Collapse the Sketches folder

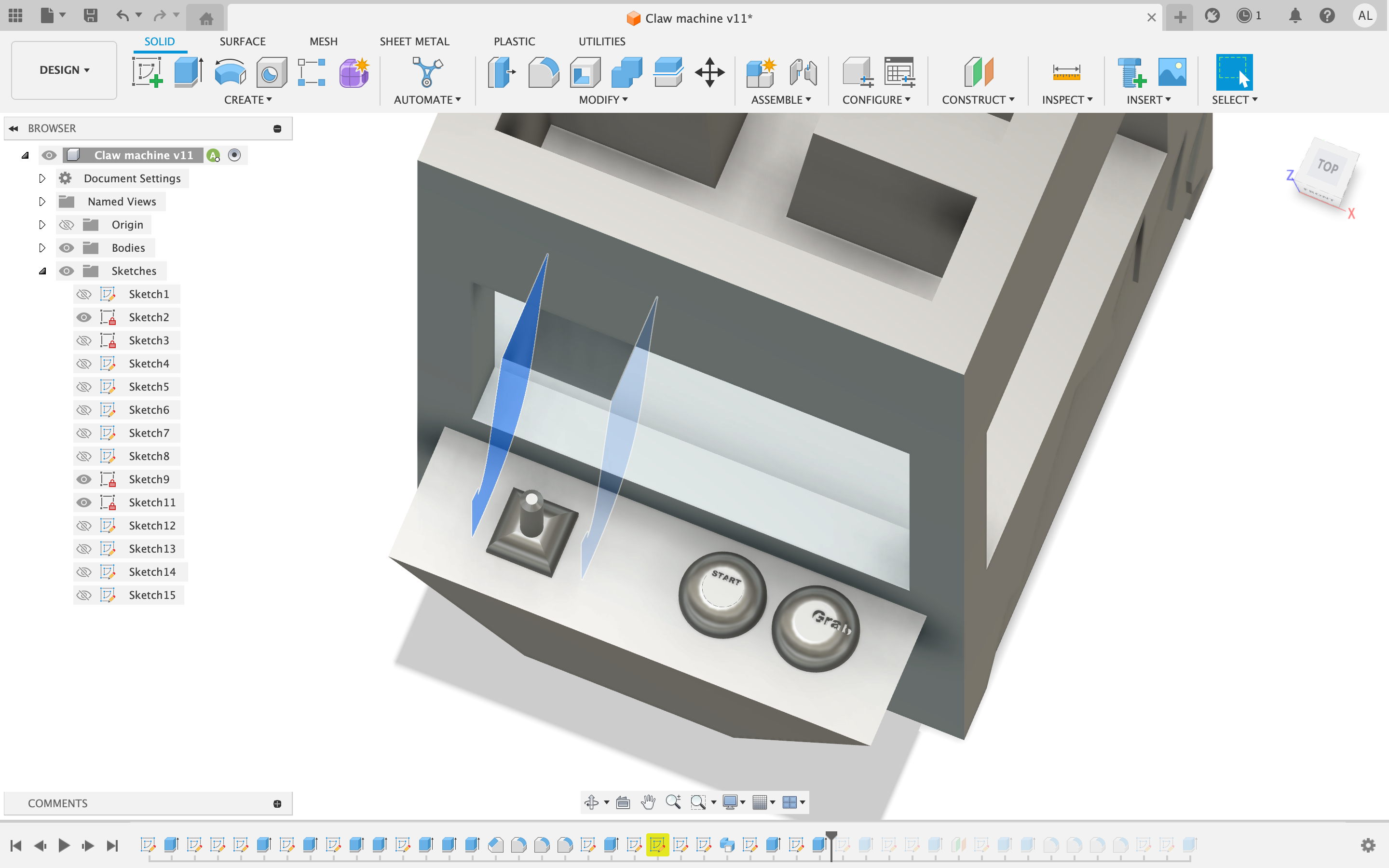[41, 270]
